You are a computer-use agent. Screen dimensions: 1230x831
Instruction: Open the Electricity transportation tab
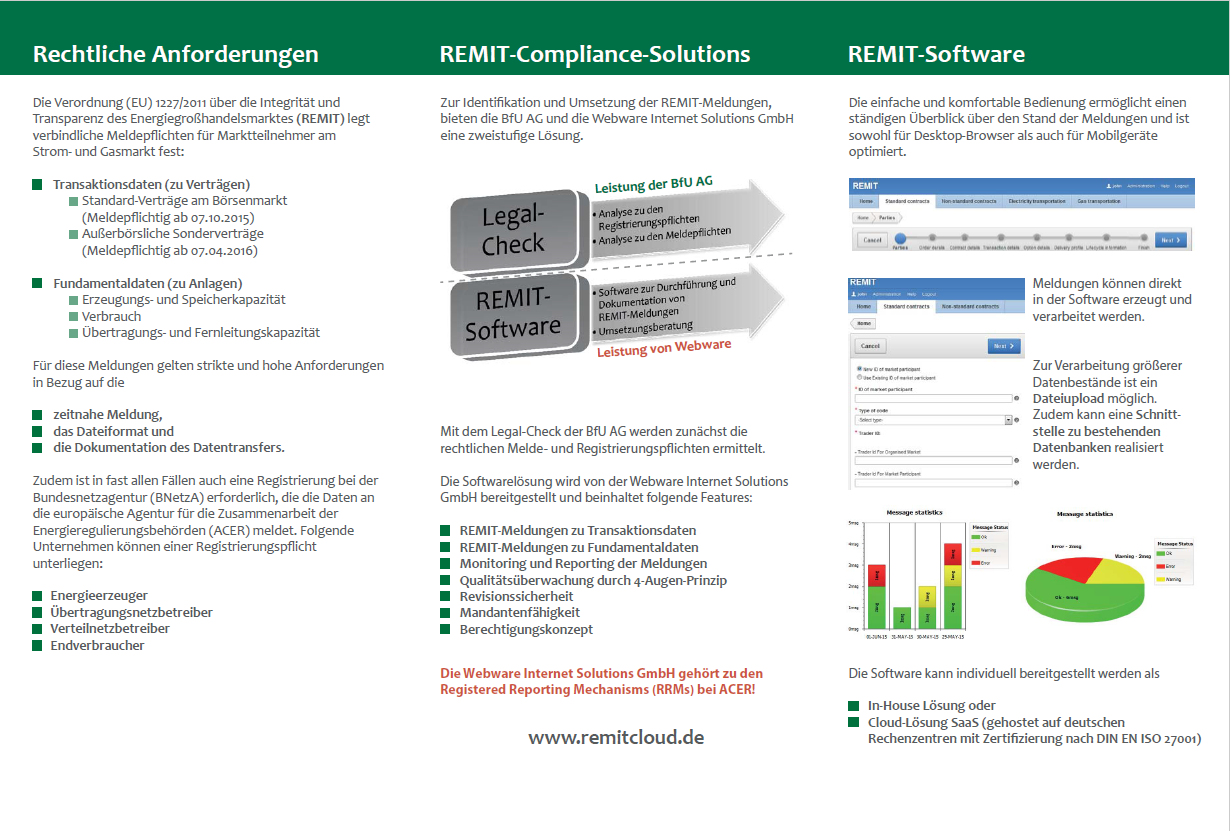(x=1036, y=201)
